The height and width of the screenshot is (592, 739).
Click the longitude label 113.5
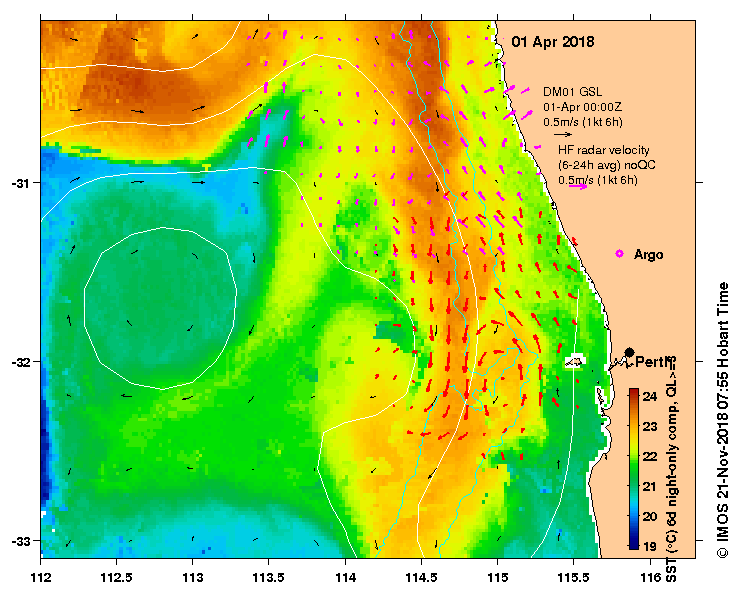269,577
